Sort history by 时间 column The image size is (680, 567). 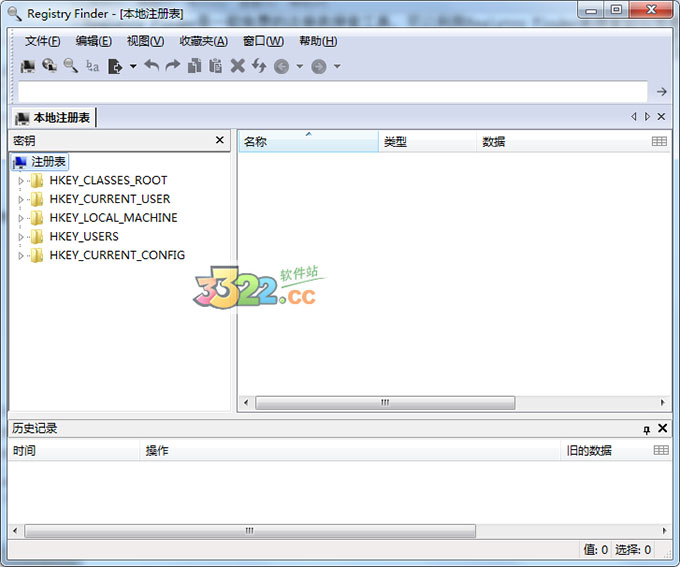click(x=74, y=451)
